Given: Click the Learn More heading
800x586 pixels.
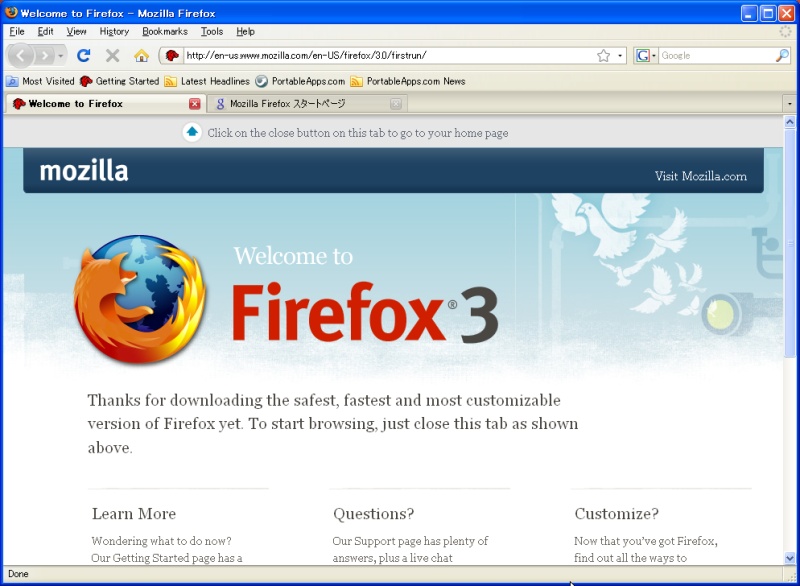Looking at the screenshot, I should pos(134,514).
